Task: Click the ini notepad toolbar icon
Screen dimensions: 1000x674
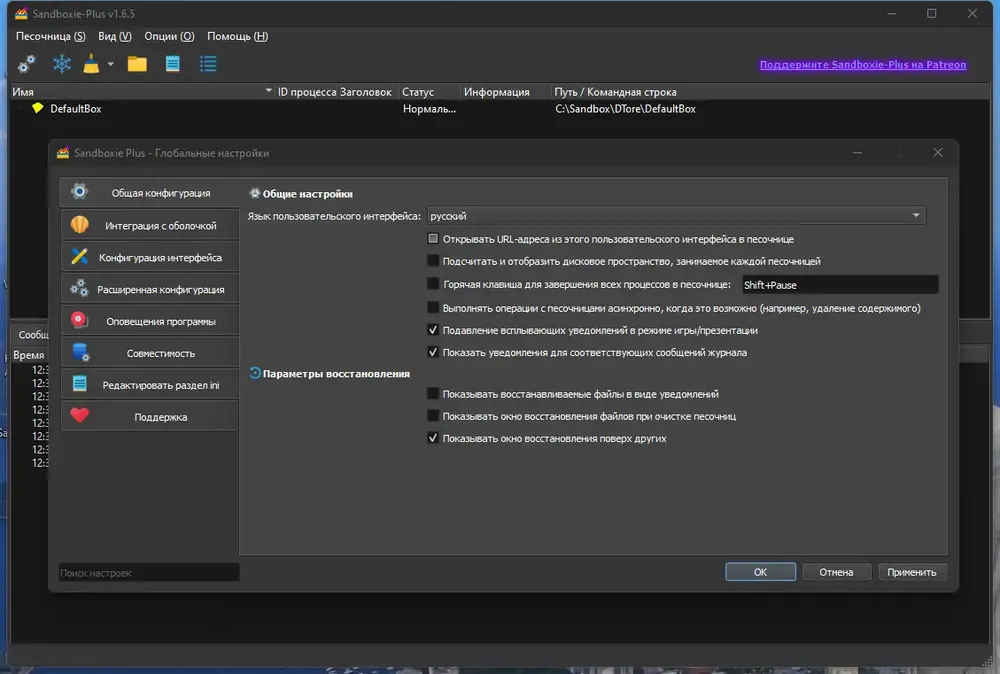Action: (172, 64)
